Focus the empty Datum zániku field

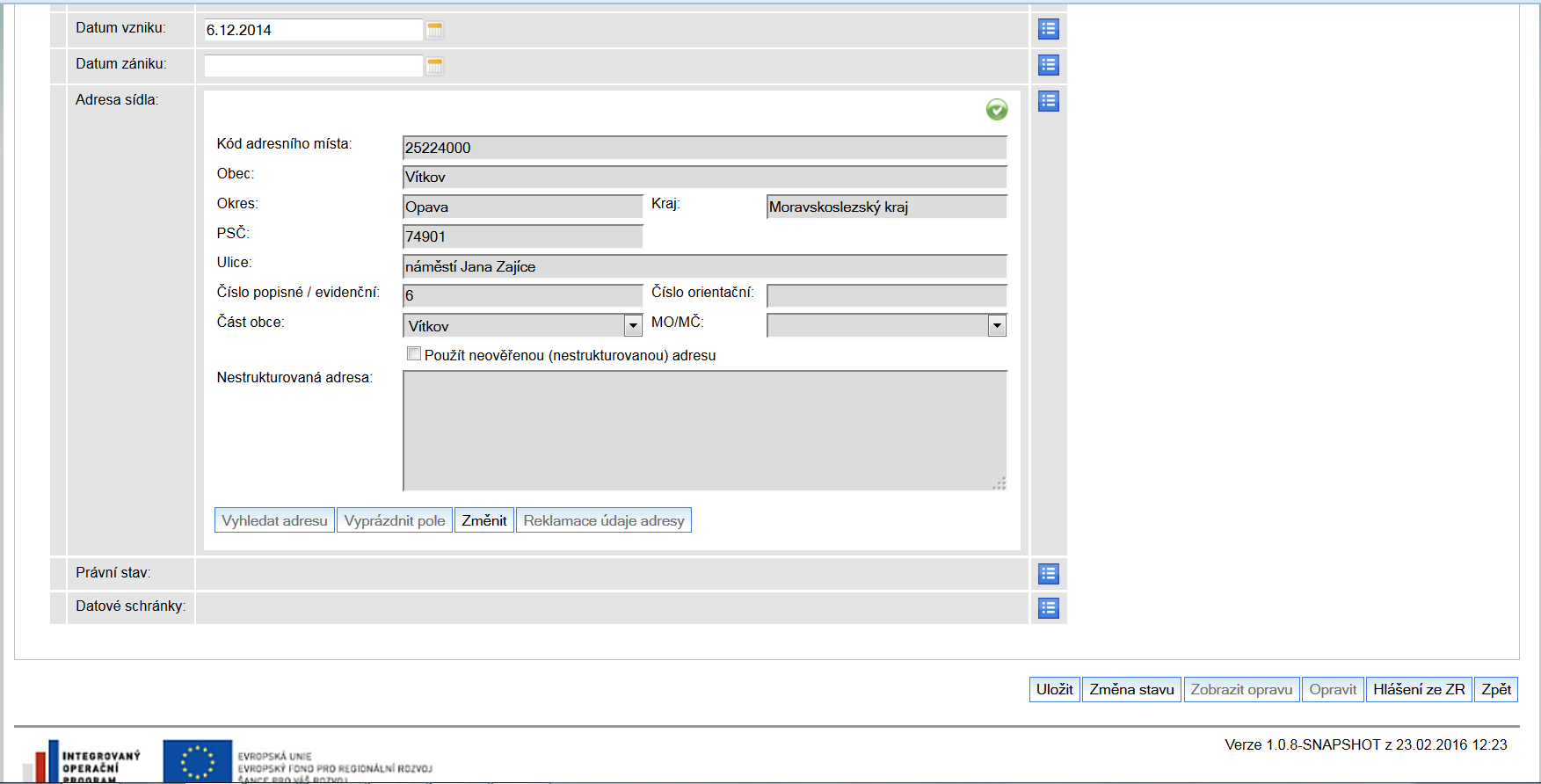[313, 66]
